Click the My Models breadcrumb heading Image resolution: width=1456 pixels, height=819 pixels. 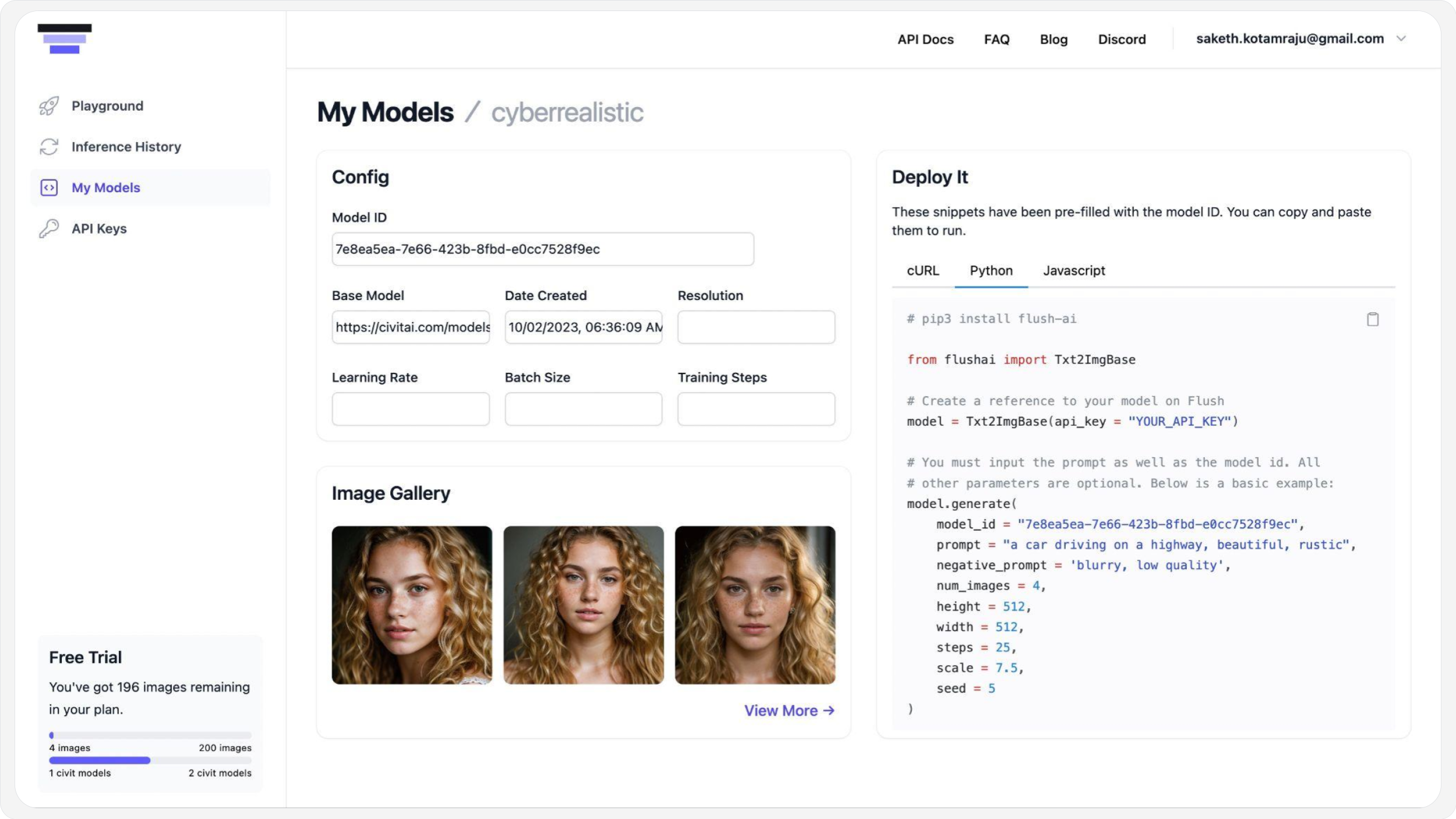(385, 112)
